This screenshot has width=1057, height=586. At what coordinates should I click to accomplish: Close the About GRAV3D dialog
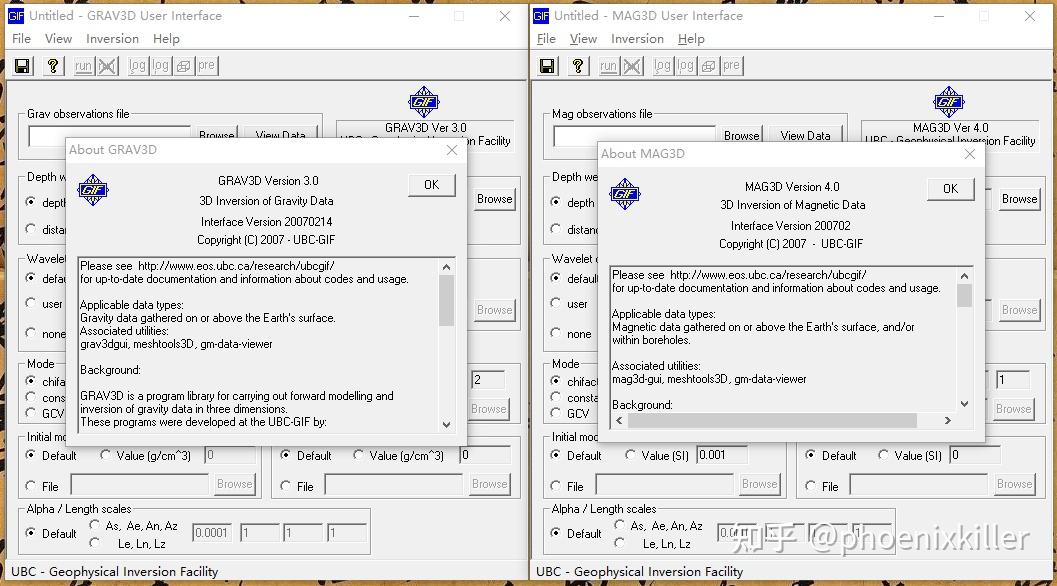(452, 150)
